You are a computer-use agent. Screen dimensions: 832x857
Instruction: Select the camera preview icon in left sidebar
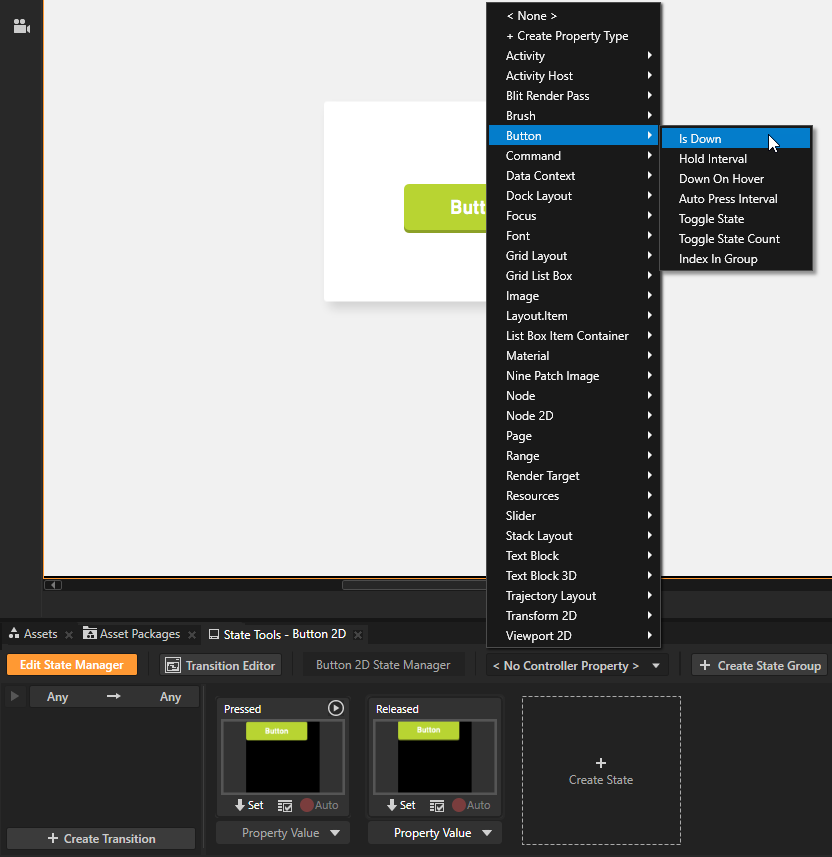tap(22, 26)
